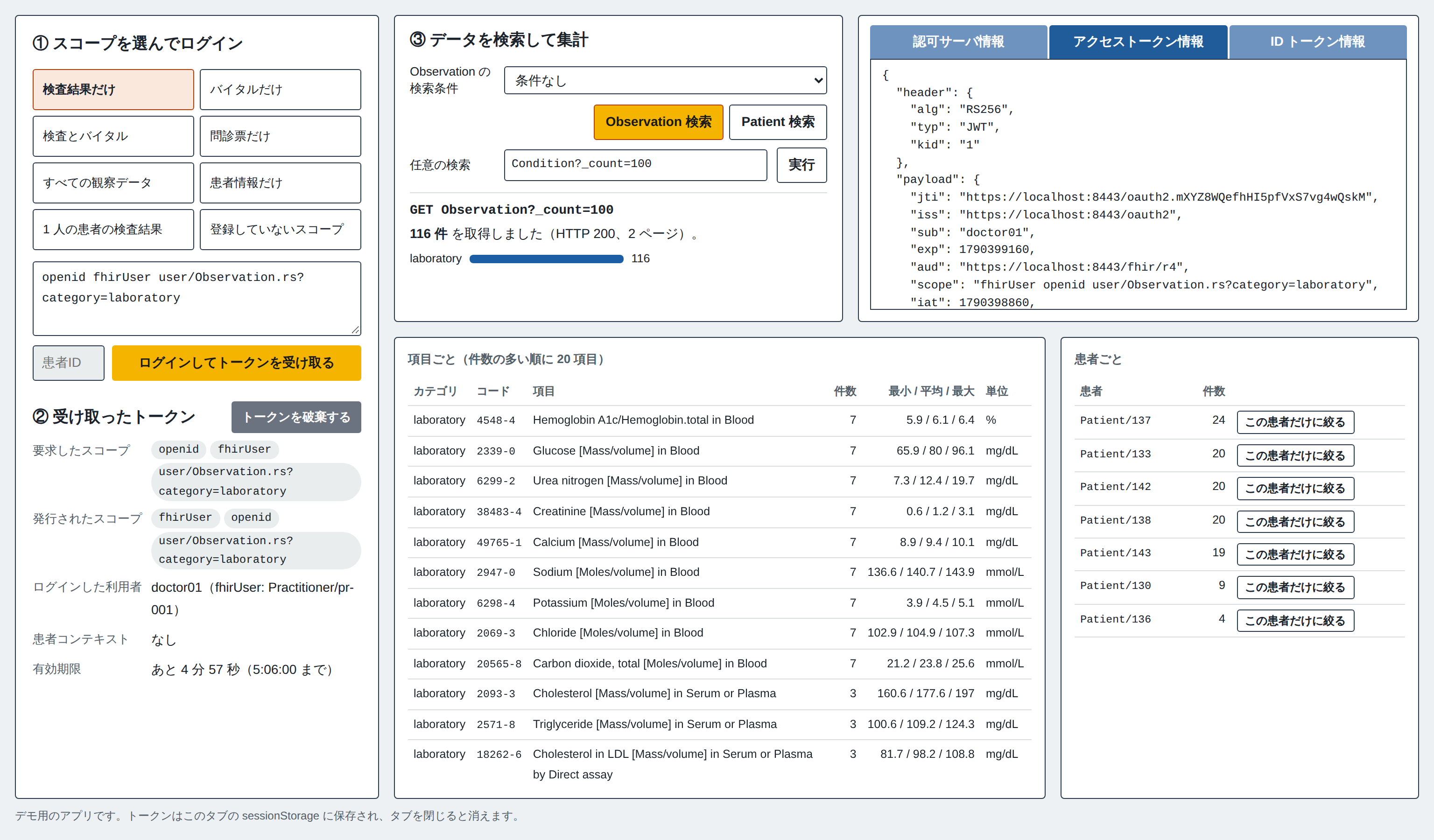Click code 18262-6 in the table
This screenshot has width=1434, height=840.
point(499,755)
